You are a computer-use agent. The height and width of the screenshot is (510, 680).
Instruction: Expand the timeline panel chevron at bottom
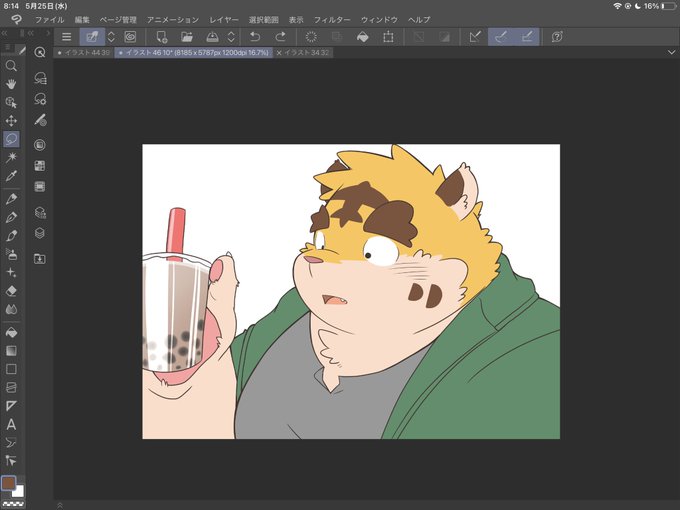pyautogui.click(x=60, y=505)
